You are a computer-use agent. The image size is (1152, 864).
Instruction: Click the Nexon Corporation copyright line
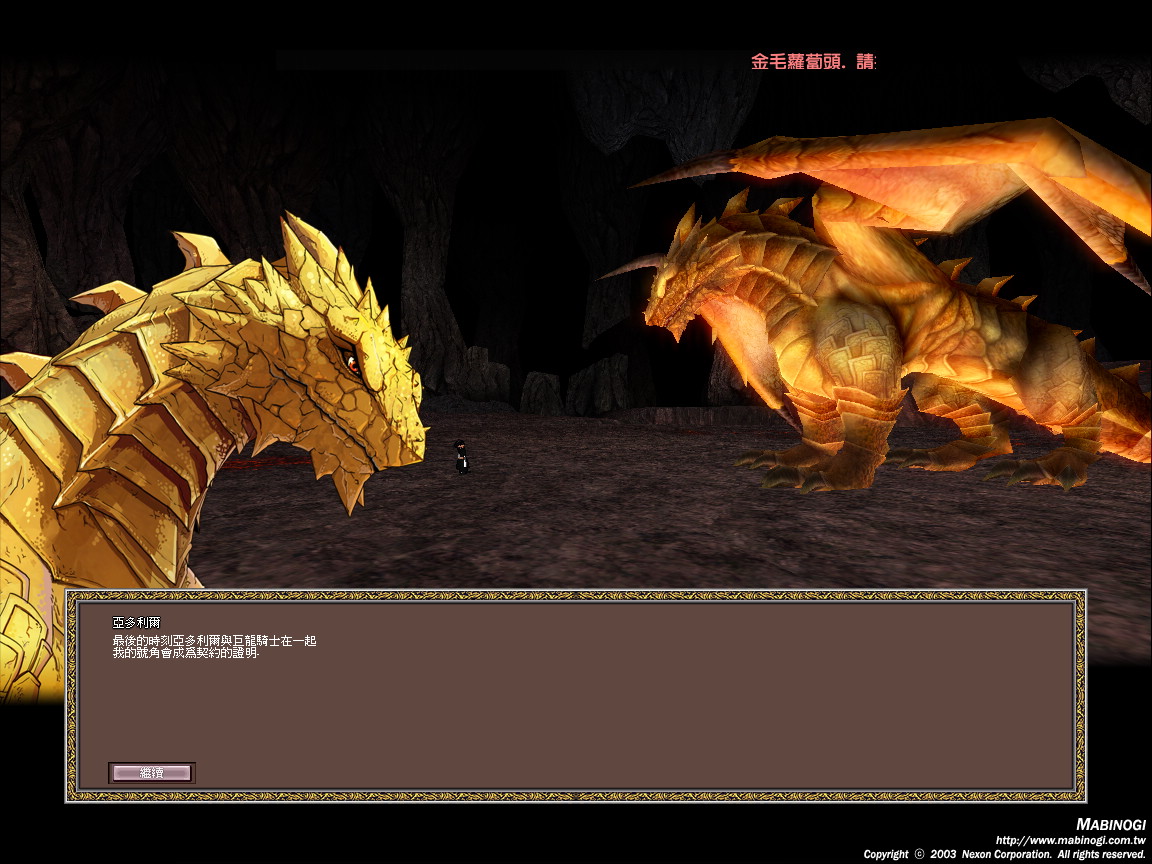(x=1005, y=854)
